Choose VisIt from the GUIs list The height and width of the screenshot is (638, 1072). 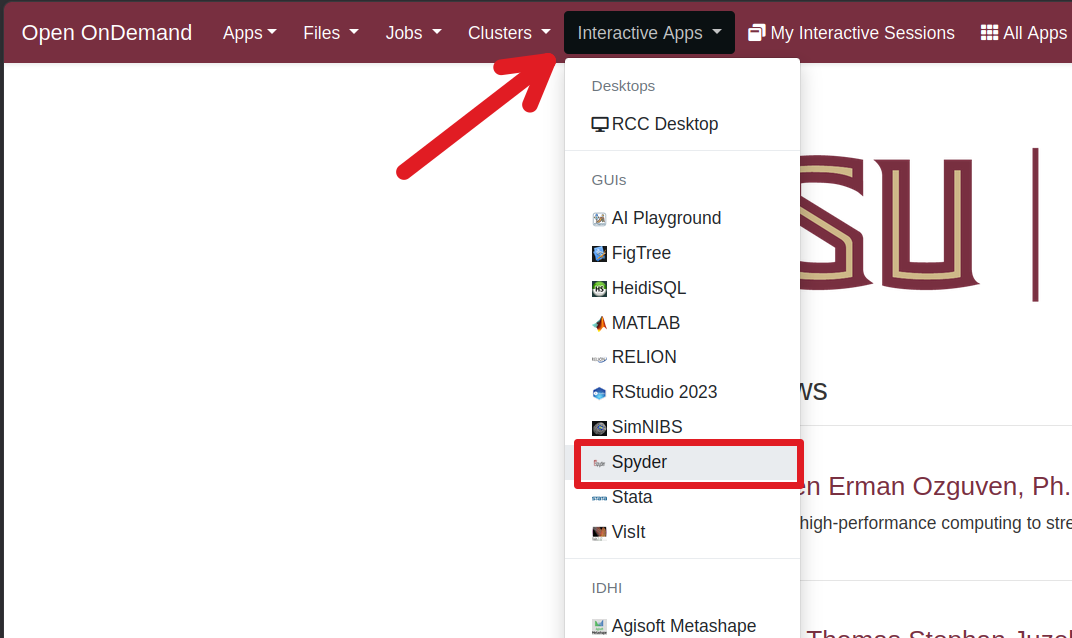pos(682,532)
